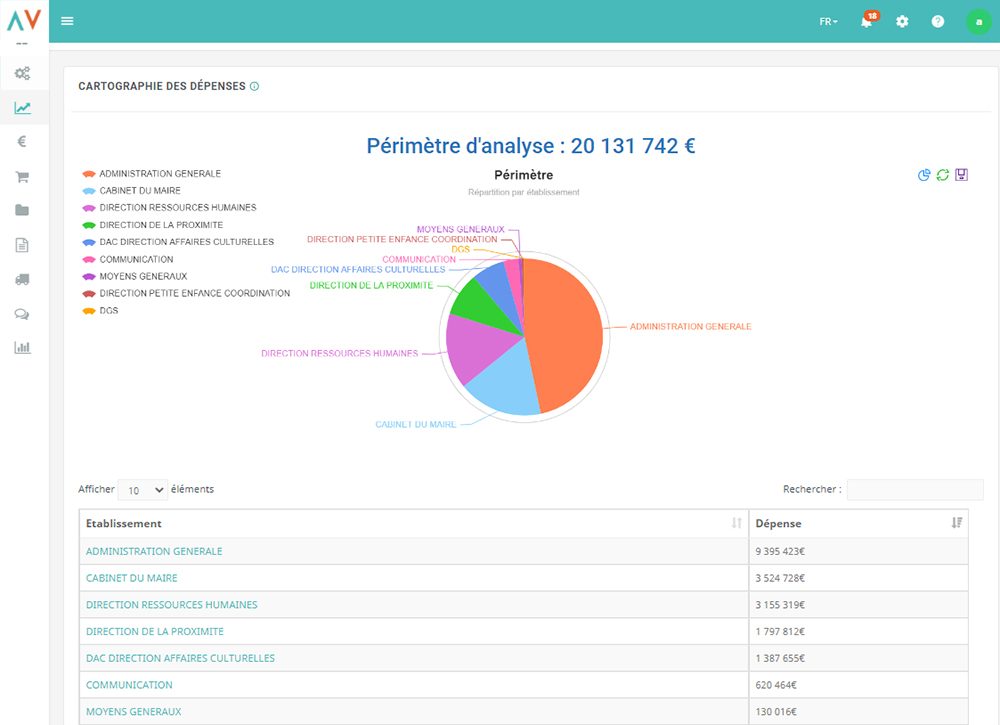Save the chart with purple disk icon
The image size is (1000, 725).
pyautogui.click(x=962, y=175)
